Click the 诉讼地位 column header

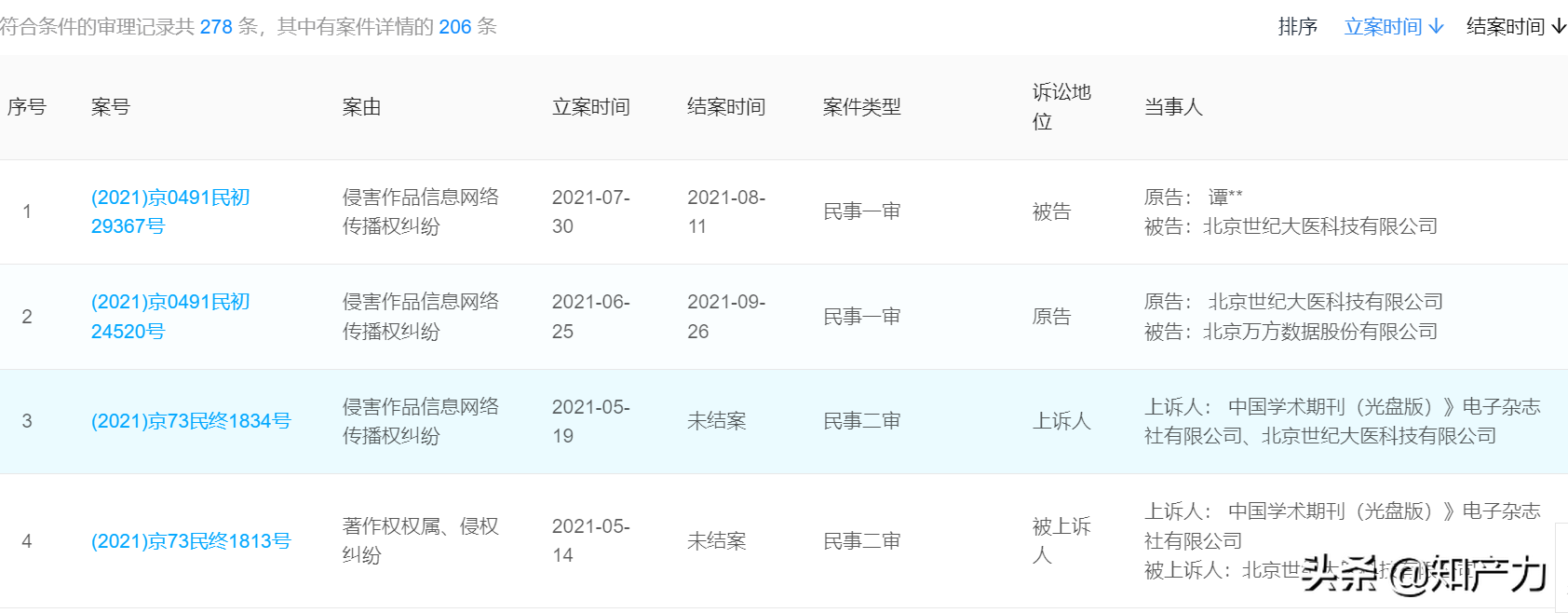(1061, 107)
